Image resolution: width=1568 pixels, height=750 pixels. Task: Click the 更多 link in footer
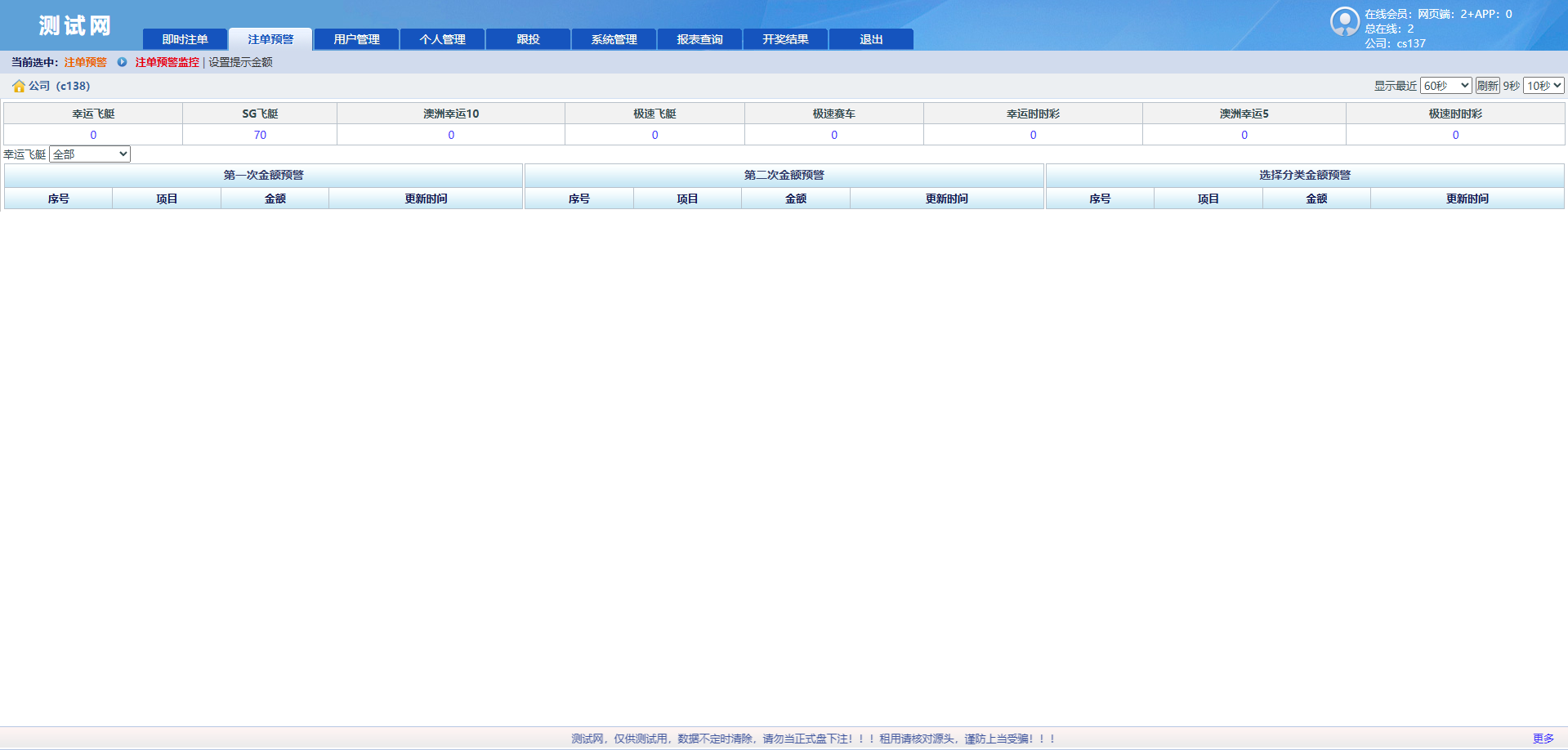pyautogui.click(x=1543, y=739)
